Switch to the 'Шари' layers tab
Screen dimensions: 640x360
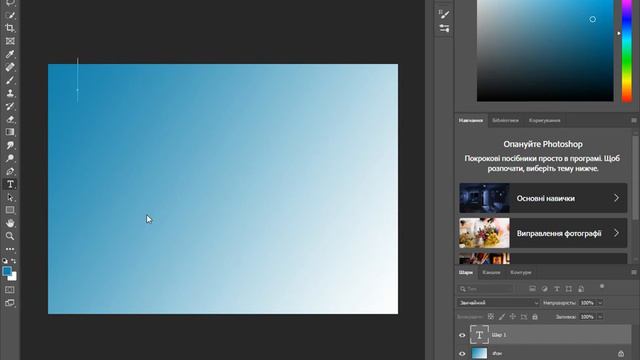(466, 272)
